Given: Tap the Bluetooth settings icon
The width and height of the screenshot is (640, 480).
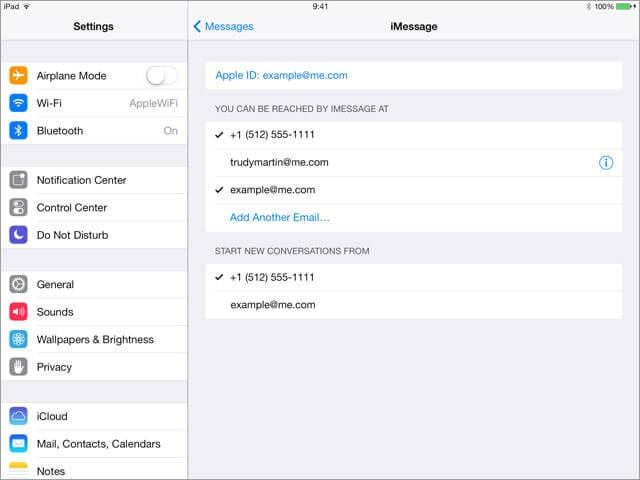Looking at the screenshot, I should (x=18, y=131).
